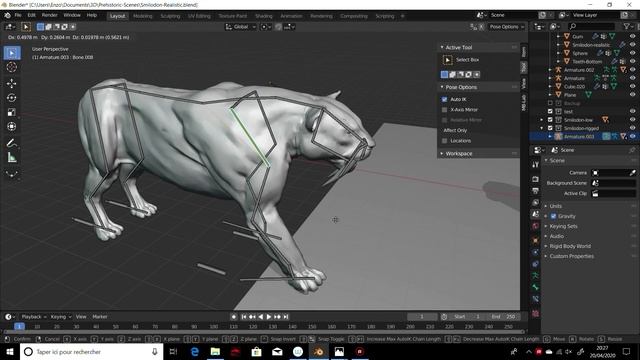Play the animation forward

pyautogui.click(x=269, y=317)
